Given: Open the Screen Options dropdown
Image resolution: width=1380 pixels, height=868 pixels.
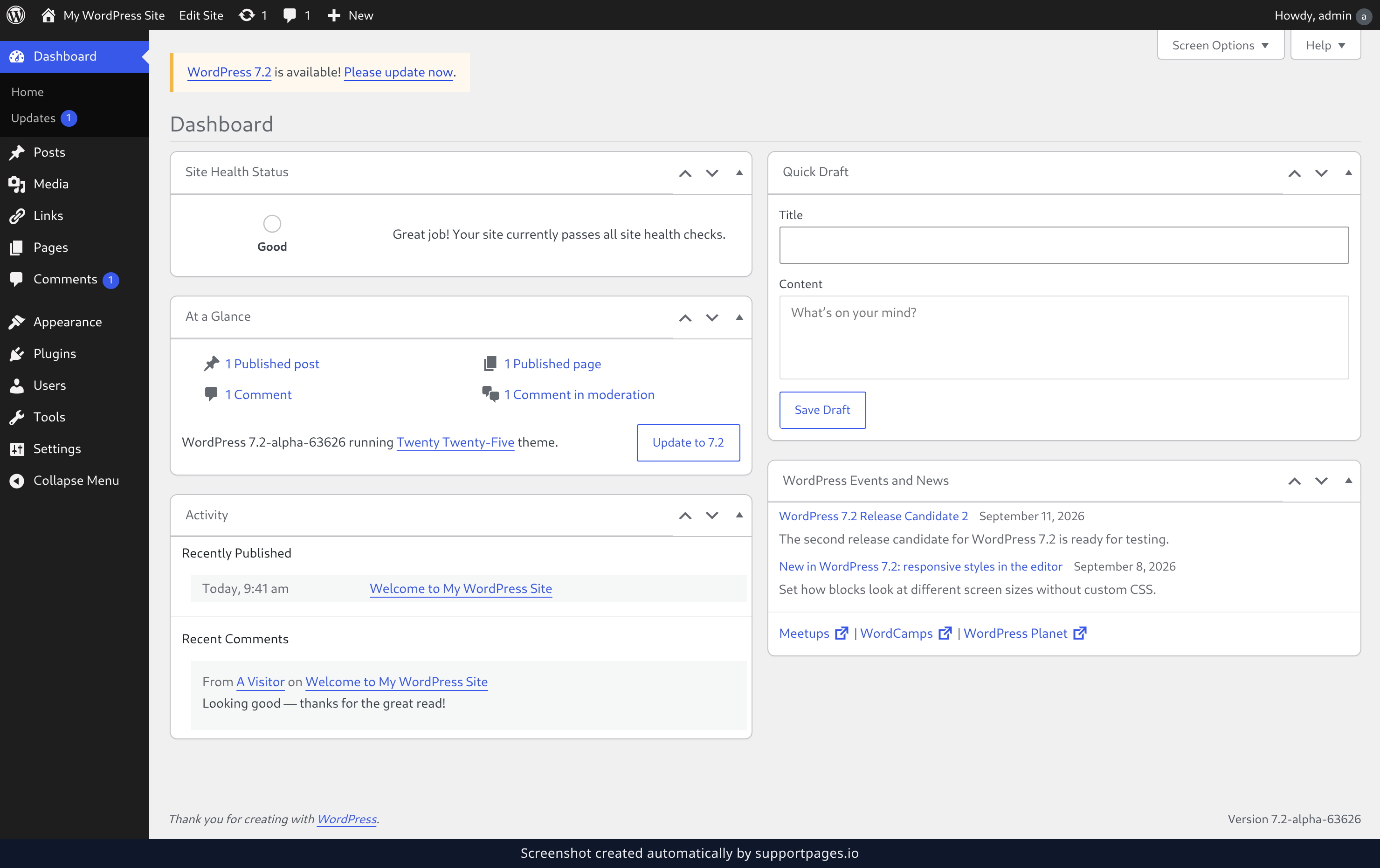Looking at the screenshot, I should 1220,45.
